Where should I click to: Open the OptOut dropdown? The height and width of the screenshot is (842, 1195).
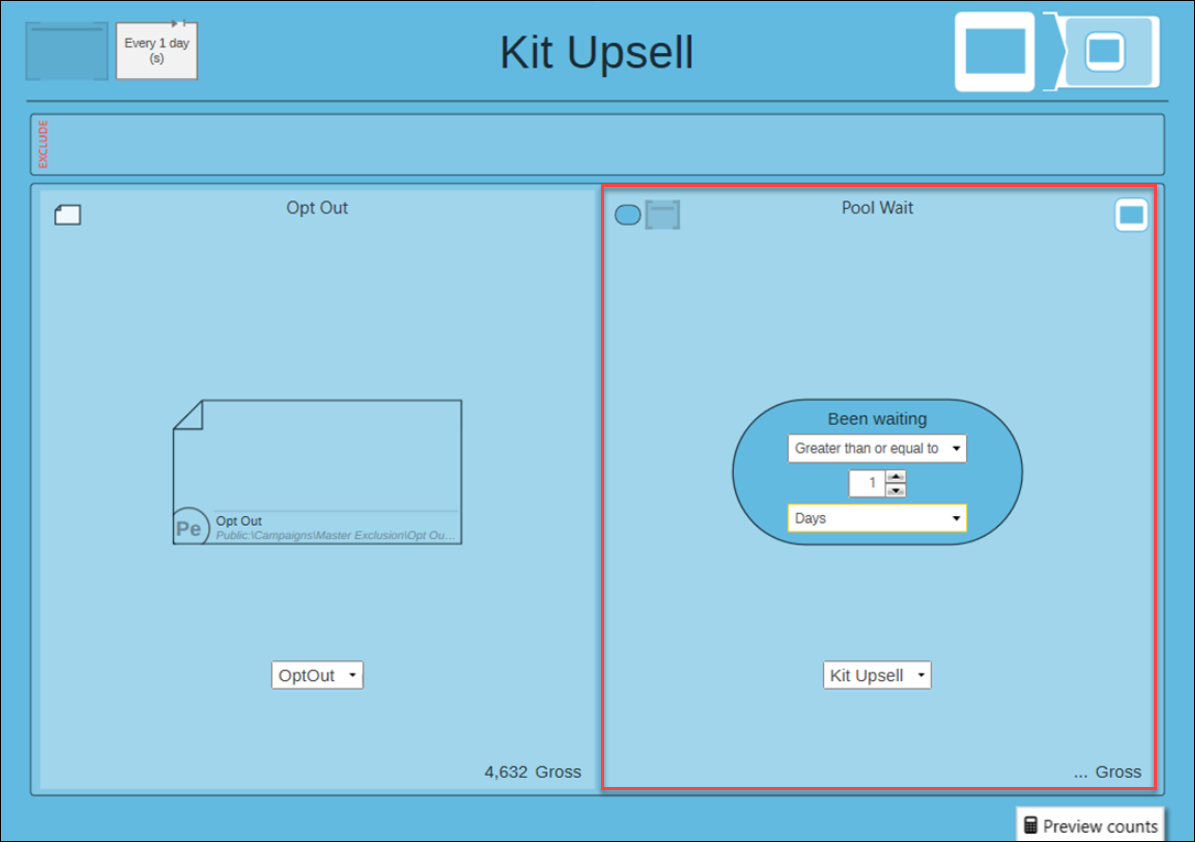[x=317, y=675]
